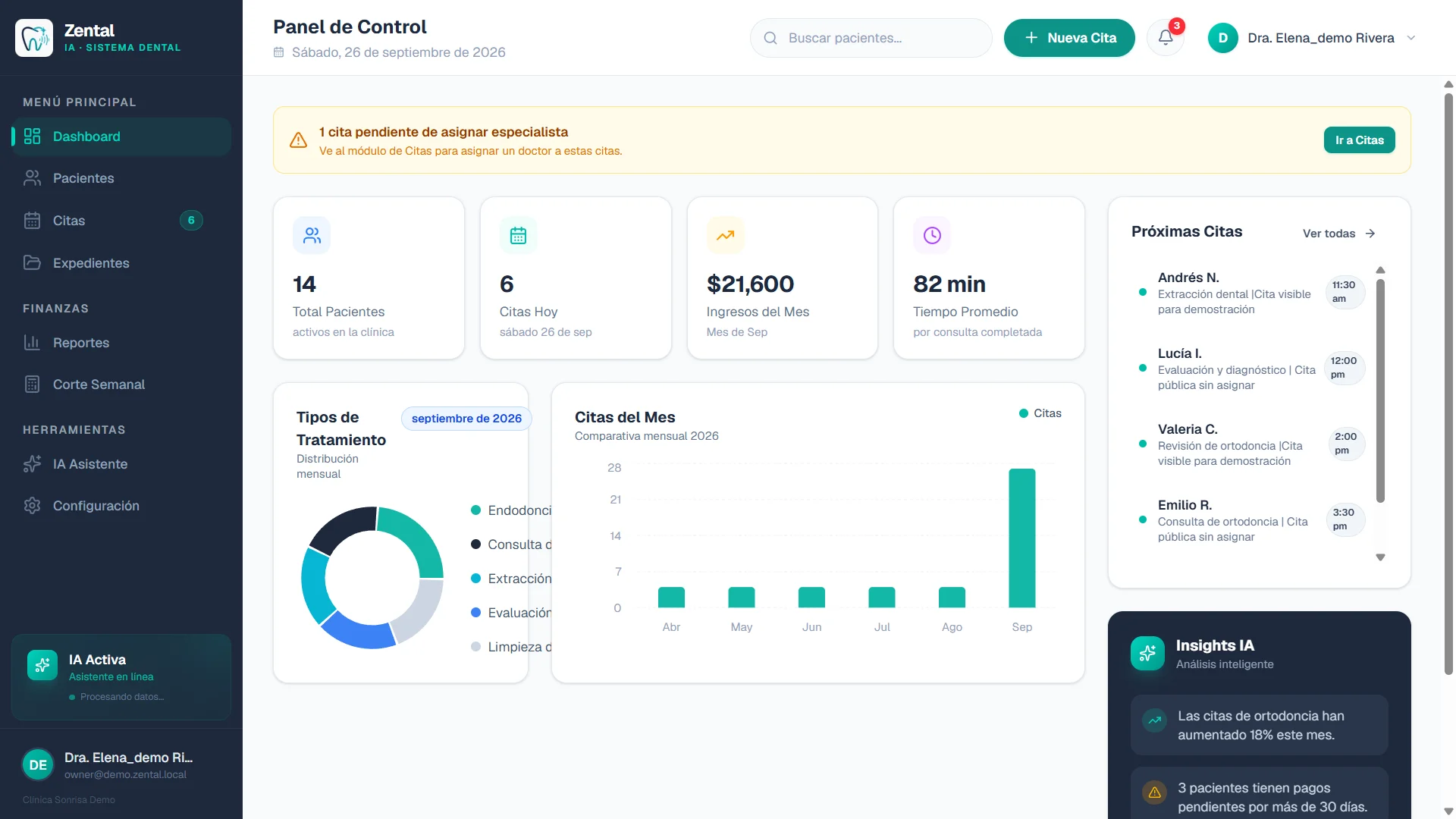The width and height of the screenshot is (1456, 819).
Task: Open Valeria C. orthodontics review appointment
Action: click(1250, 444)
